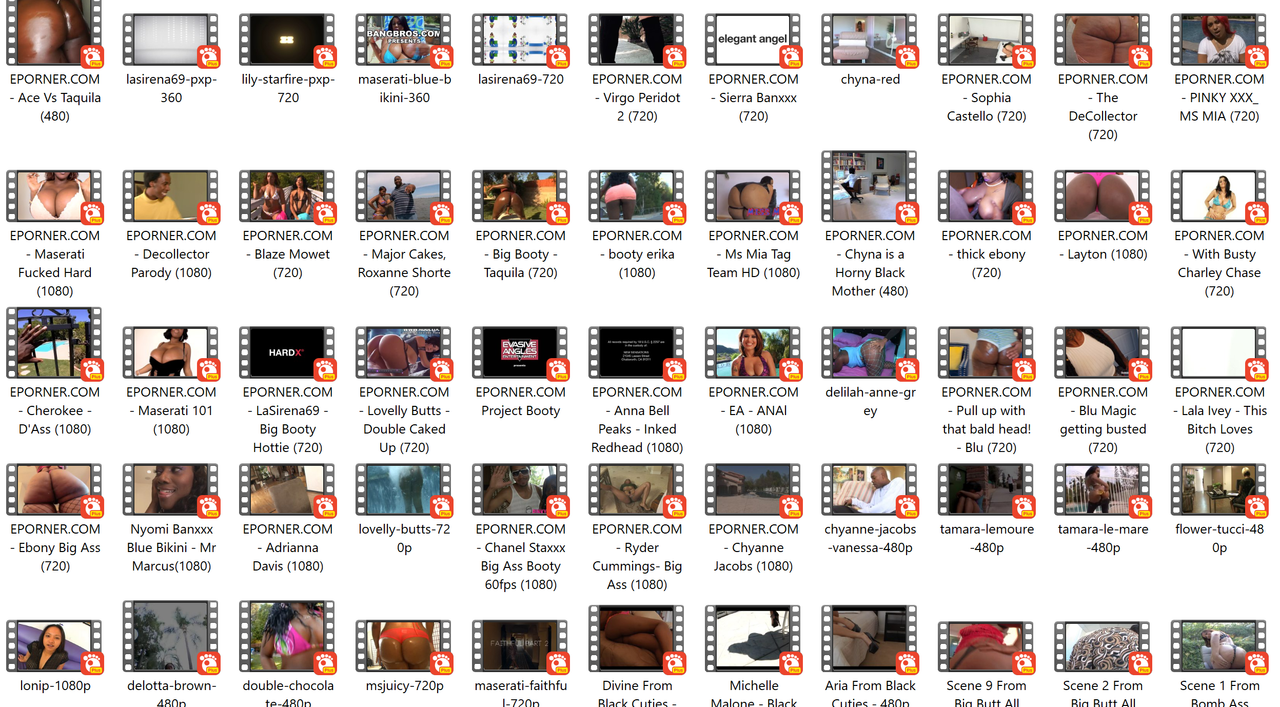
Task: Click the Virgo Peridot 2 (720) file icon
Action: pos(637,40)
